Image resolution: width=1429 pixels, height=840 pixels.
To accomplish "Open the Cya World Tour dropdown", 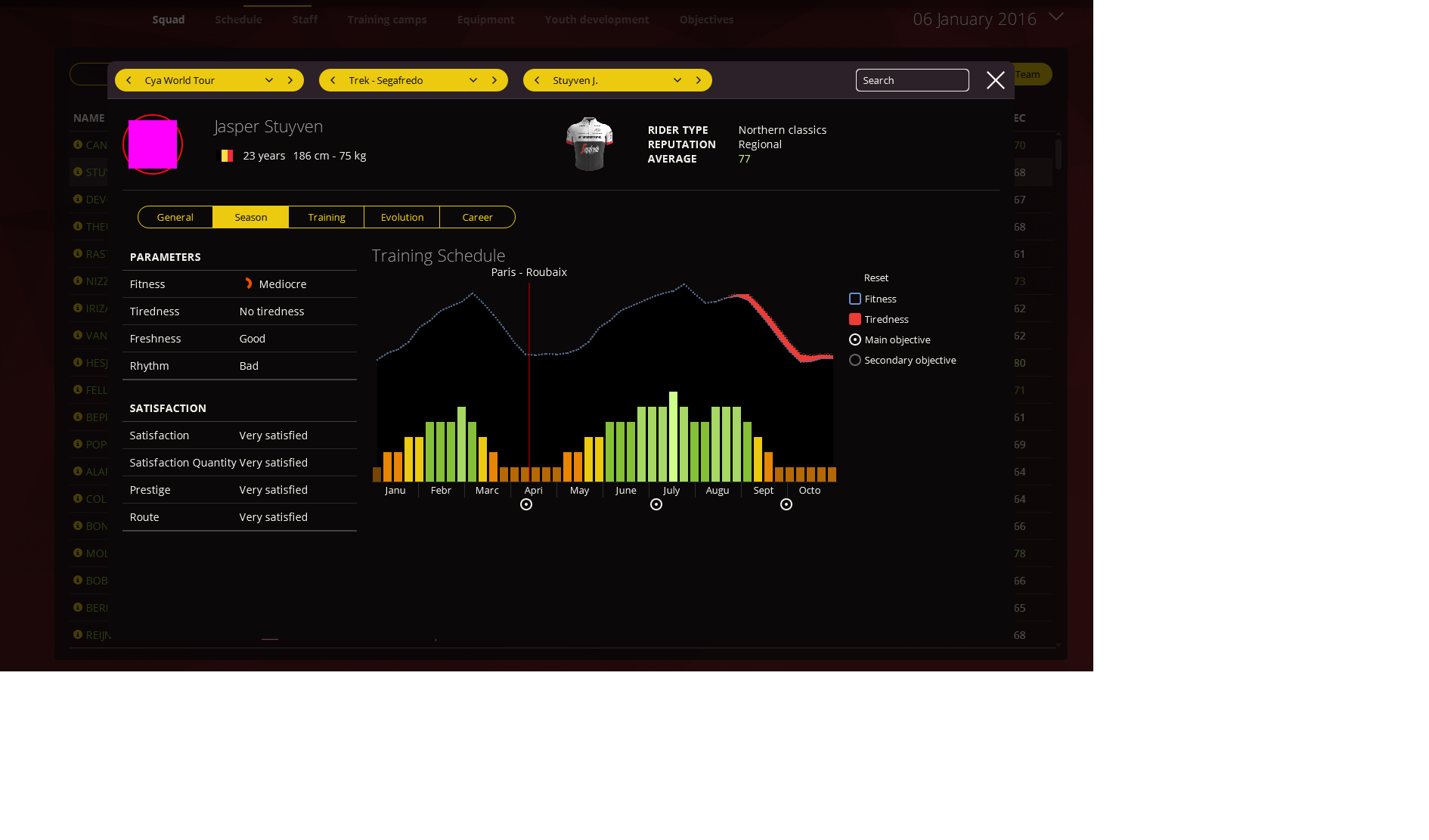I will pos(269,80).
